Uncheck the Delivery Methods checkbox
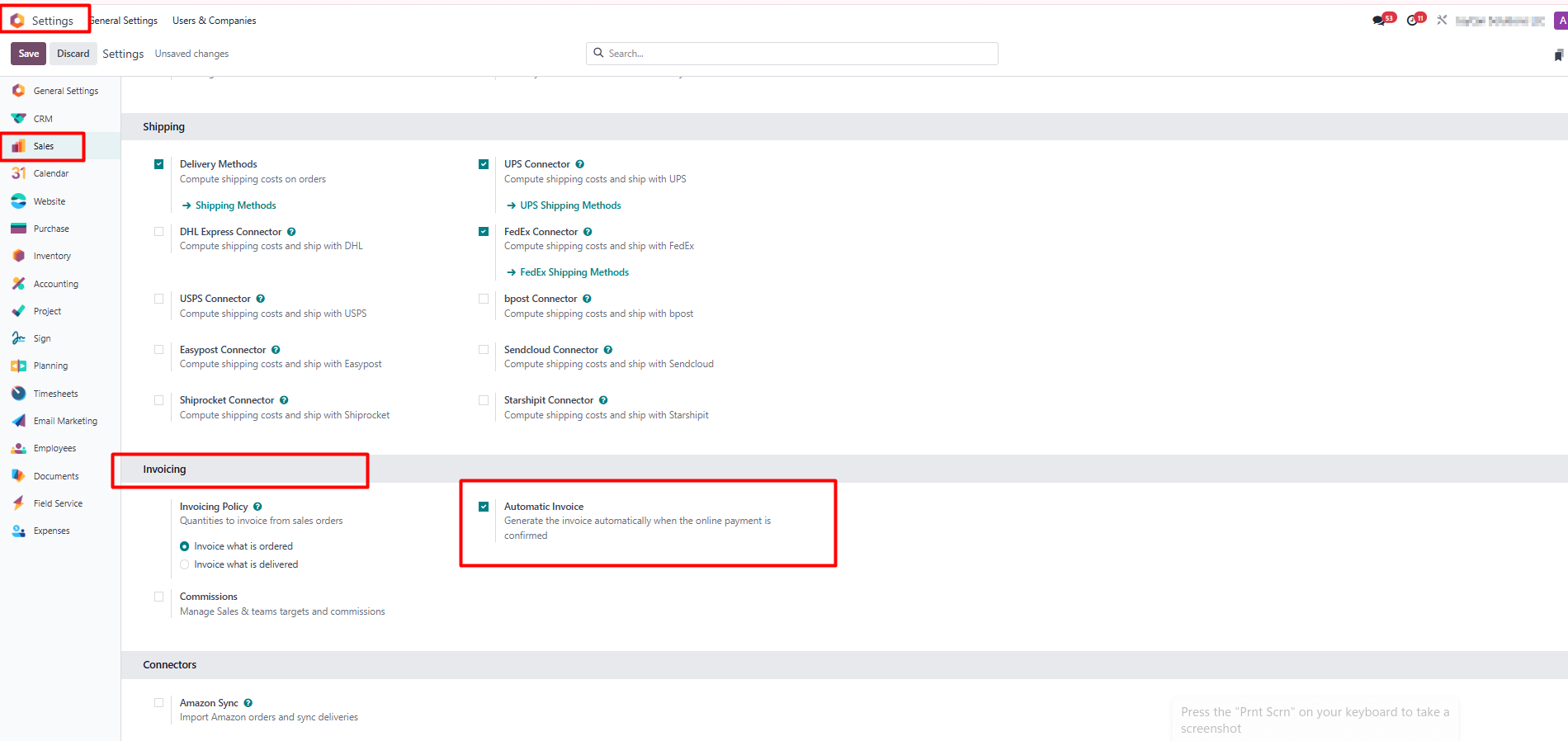Image resolution: width=1568 pixels, height=741 pixels. (x=158, y=164)
